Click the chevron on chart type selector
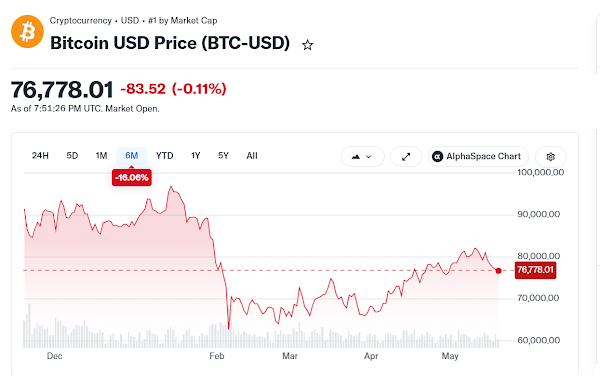The width and height of the screenshot is (600, 388). tap(368, 157)
